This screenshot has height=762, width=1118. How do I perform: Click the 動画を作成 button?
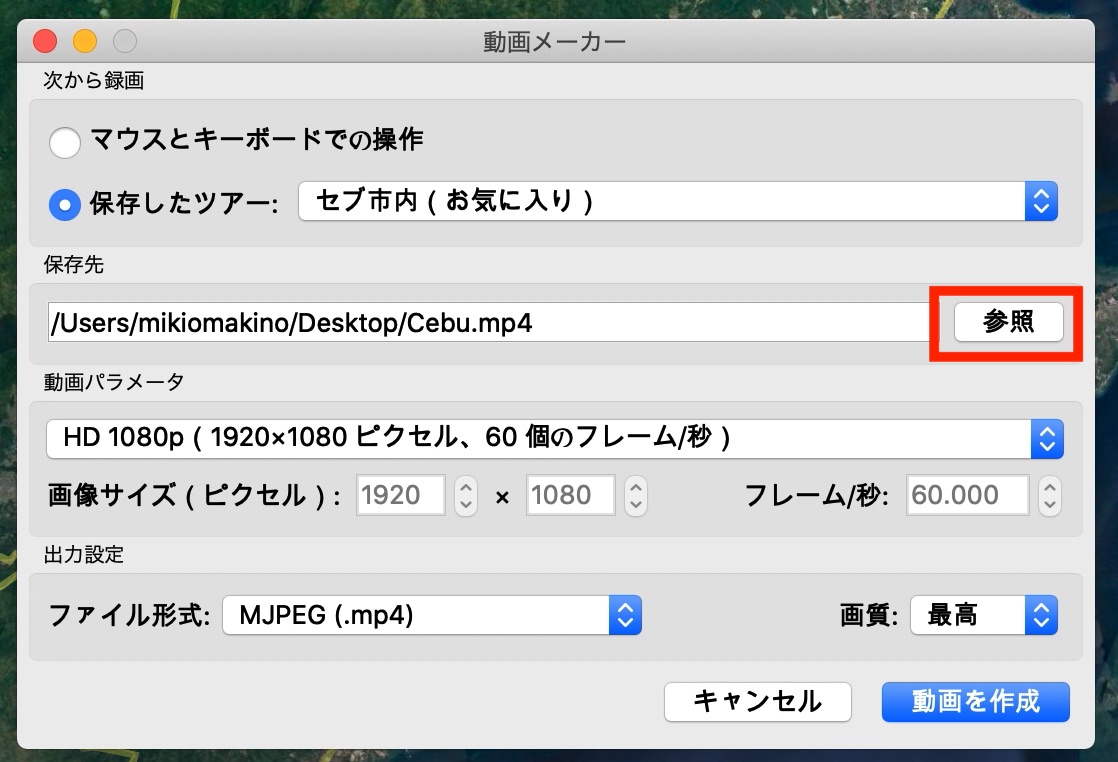[975, 701]
